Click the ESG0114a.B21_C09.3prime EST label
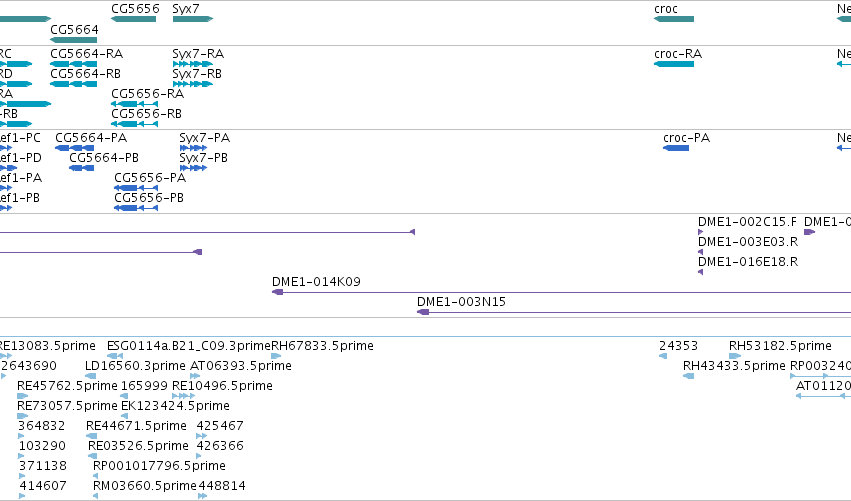This screenshot has height=501, width=851. click(188, 346)
